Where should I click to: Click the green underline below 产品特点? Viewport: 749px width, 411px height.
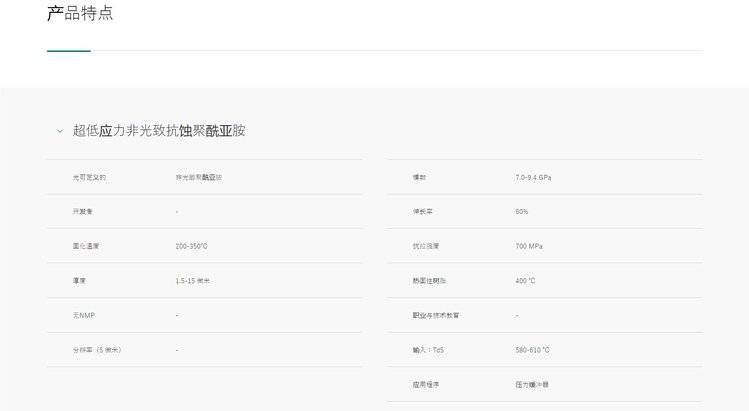point(68,50)
